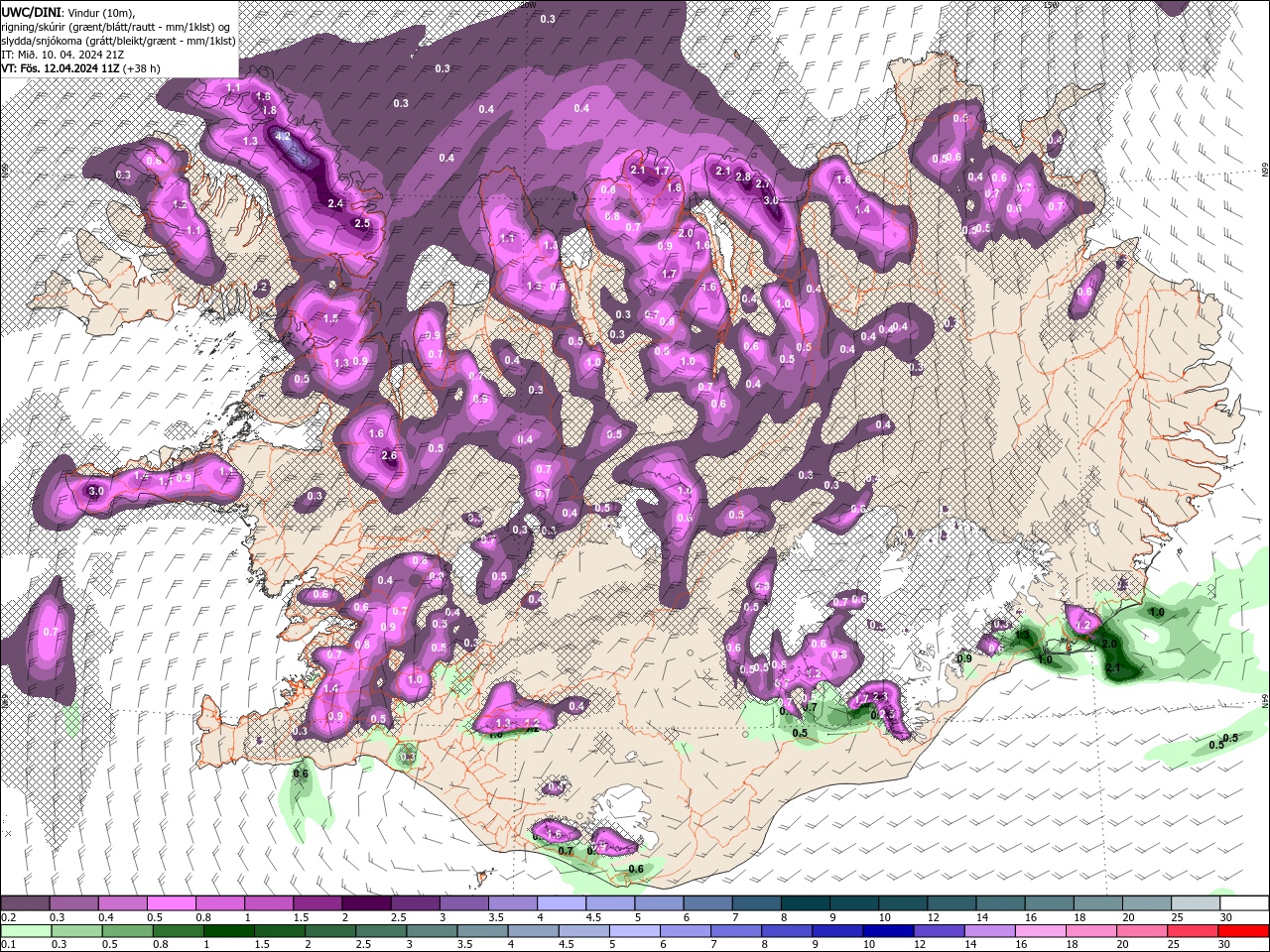This screenshot has height=952, width=1270.
Task: Click the 2.8 precipitation value on the map
Action: coord(743,177)
